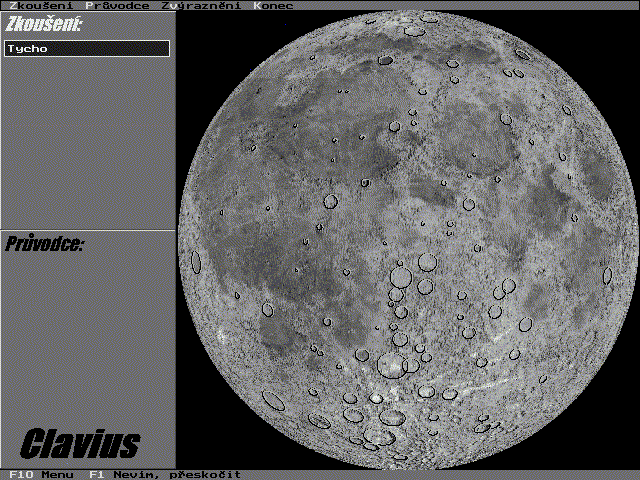The width and height of the screenshot is (640, 480).
Task: Select the large Clavius crater near south pole
Action: [x=379, y=435]
